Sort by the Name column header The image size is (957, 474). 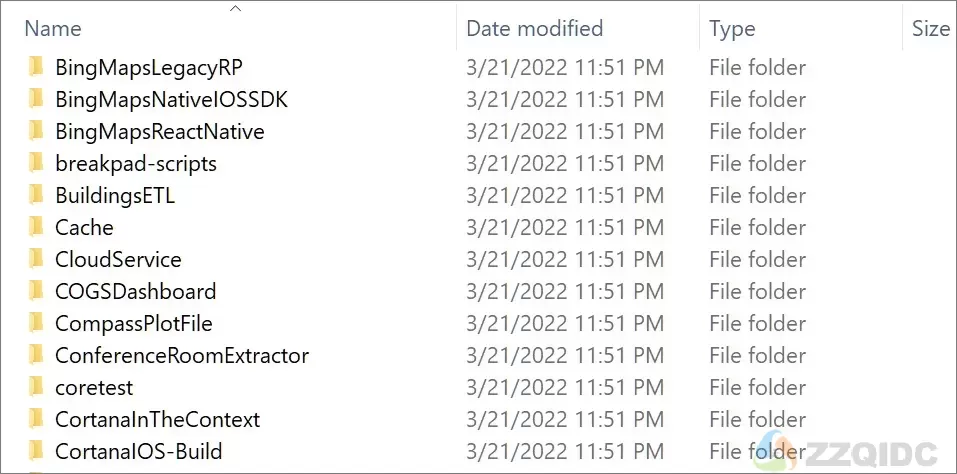coord(52,29)
